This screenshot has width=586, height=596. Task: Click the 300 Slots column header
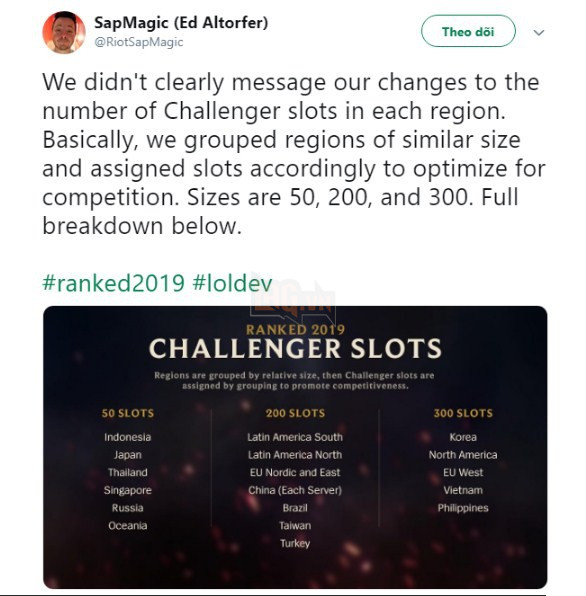[x=463, y=413]
